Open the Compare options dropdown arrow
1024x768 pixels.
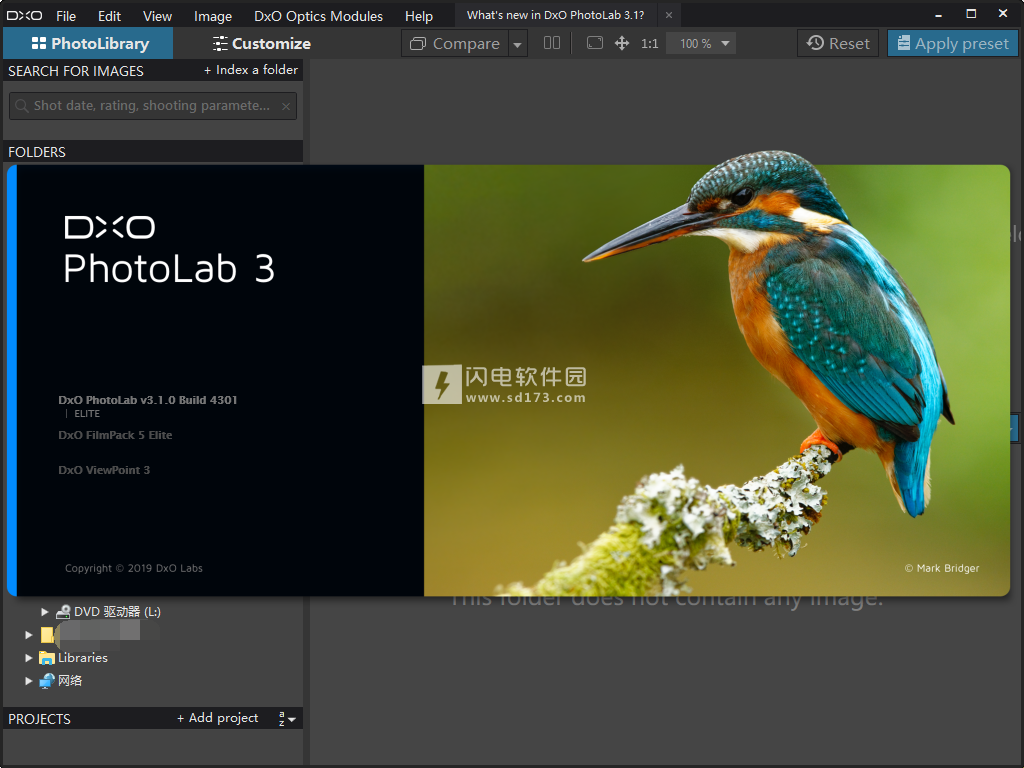(x=517, y=44)
